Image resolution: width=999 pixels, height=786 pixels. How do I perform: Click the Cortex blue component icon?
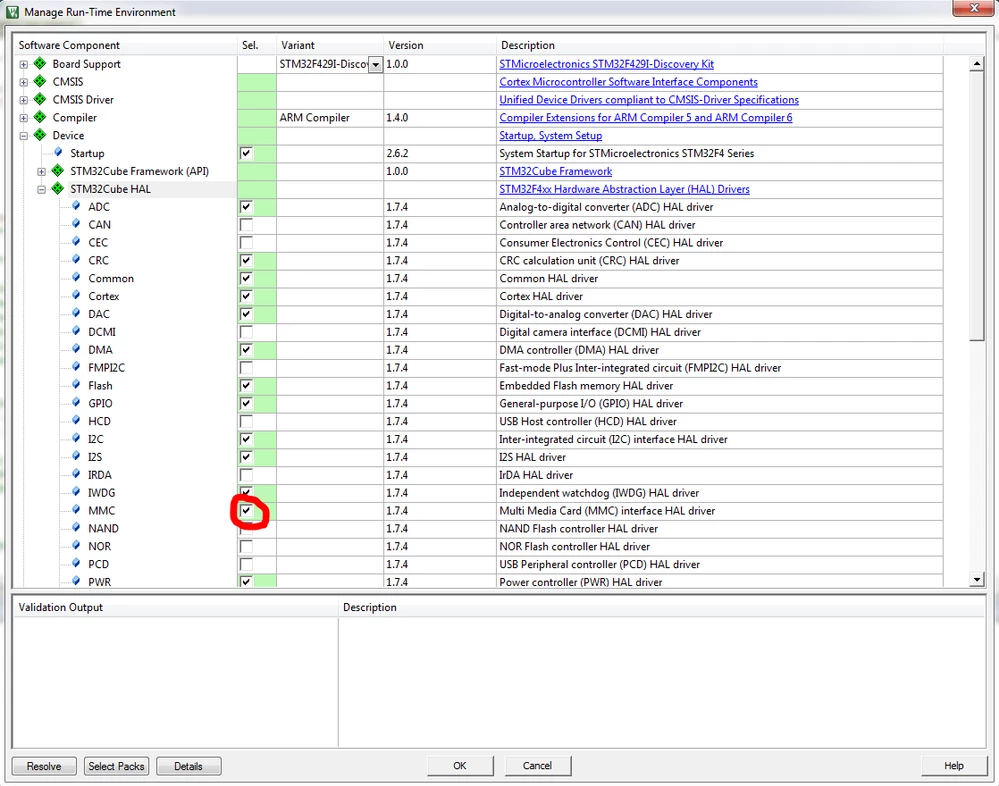coord(76,295)
